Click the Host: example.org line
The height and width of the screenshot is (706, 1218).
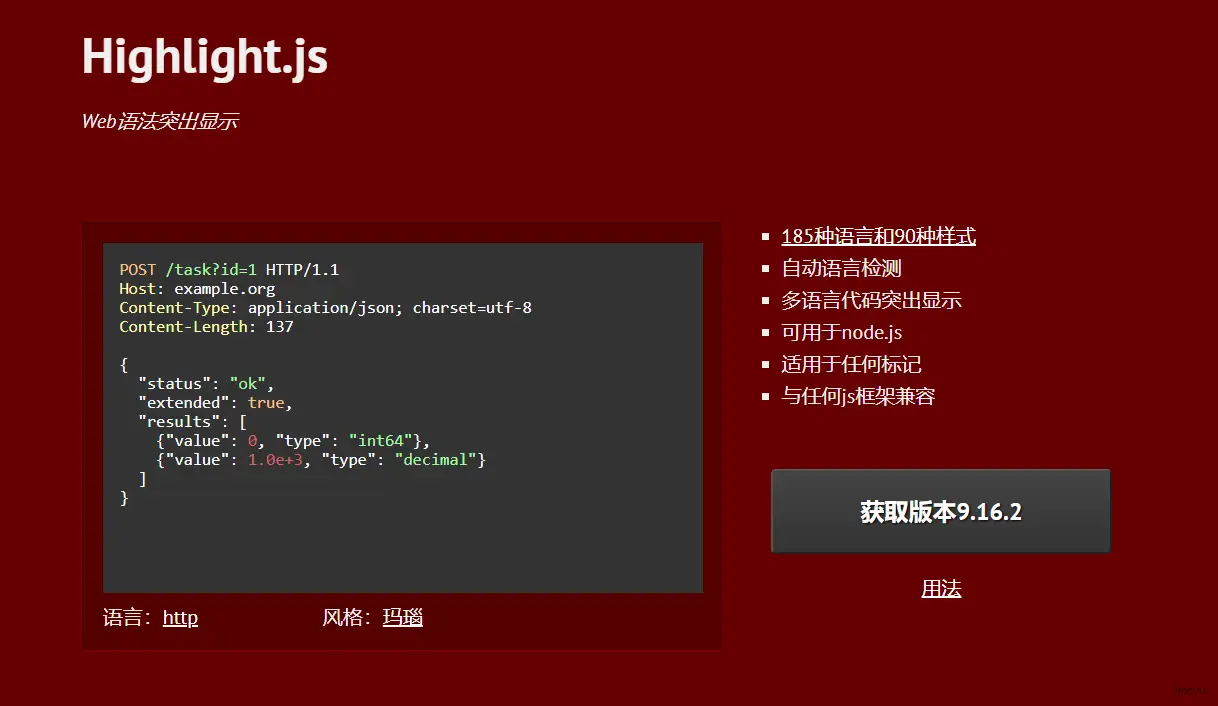pyautogui.click(x=197, y=289)
